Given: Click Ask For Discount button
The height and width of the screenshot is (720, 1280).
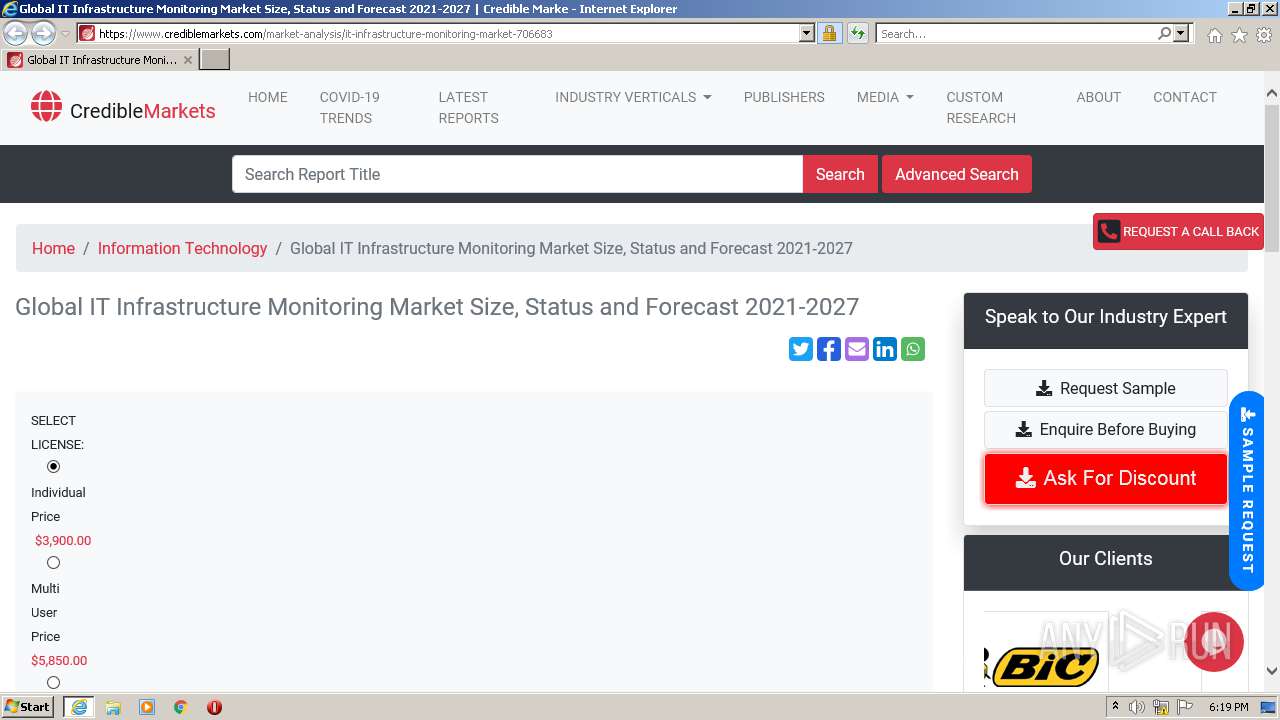Looking at the screenshot, I should pyautogui.click(x=1105, y=478).
